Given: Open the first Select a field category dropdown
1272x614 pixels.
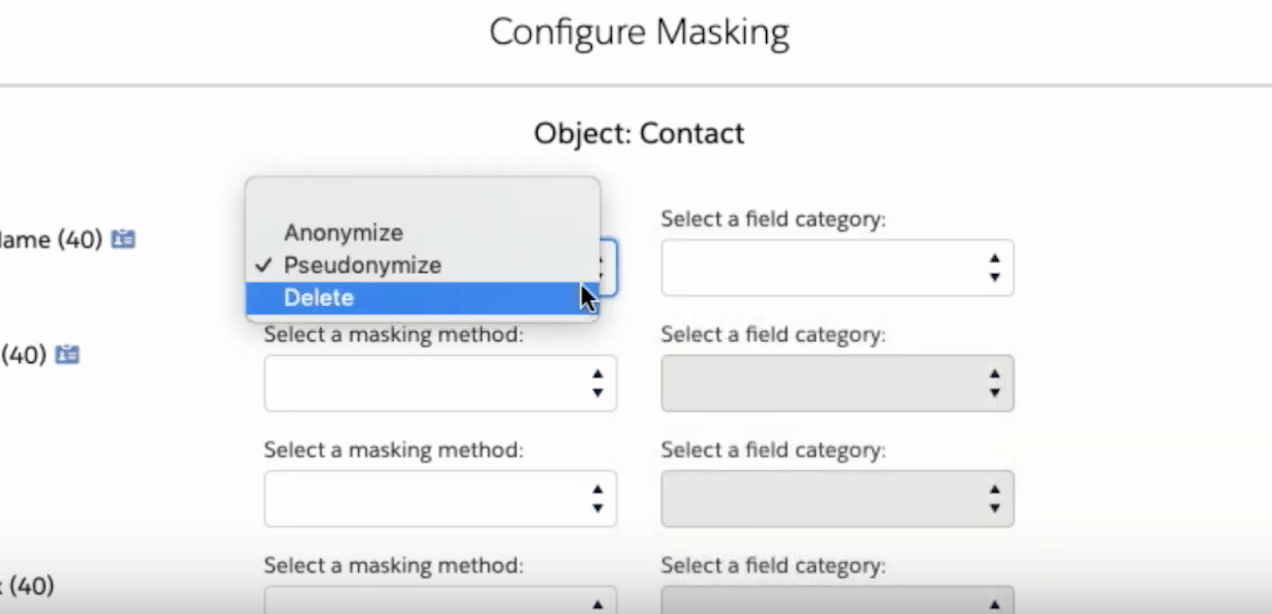Looking at the screenshot, I should (837, 267).
